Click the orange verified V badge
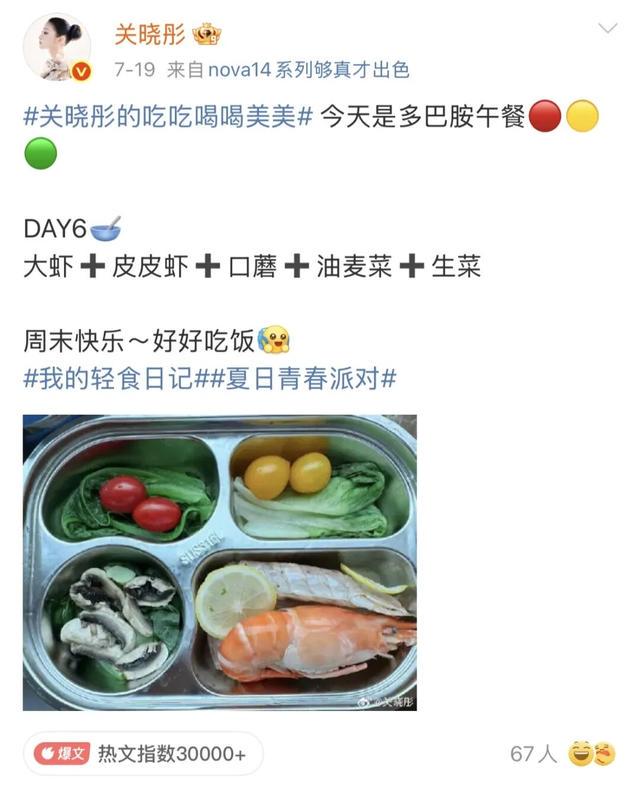 coord(81,71)
